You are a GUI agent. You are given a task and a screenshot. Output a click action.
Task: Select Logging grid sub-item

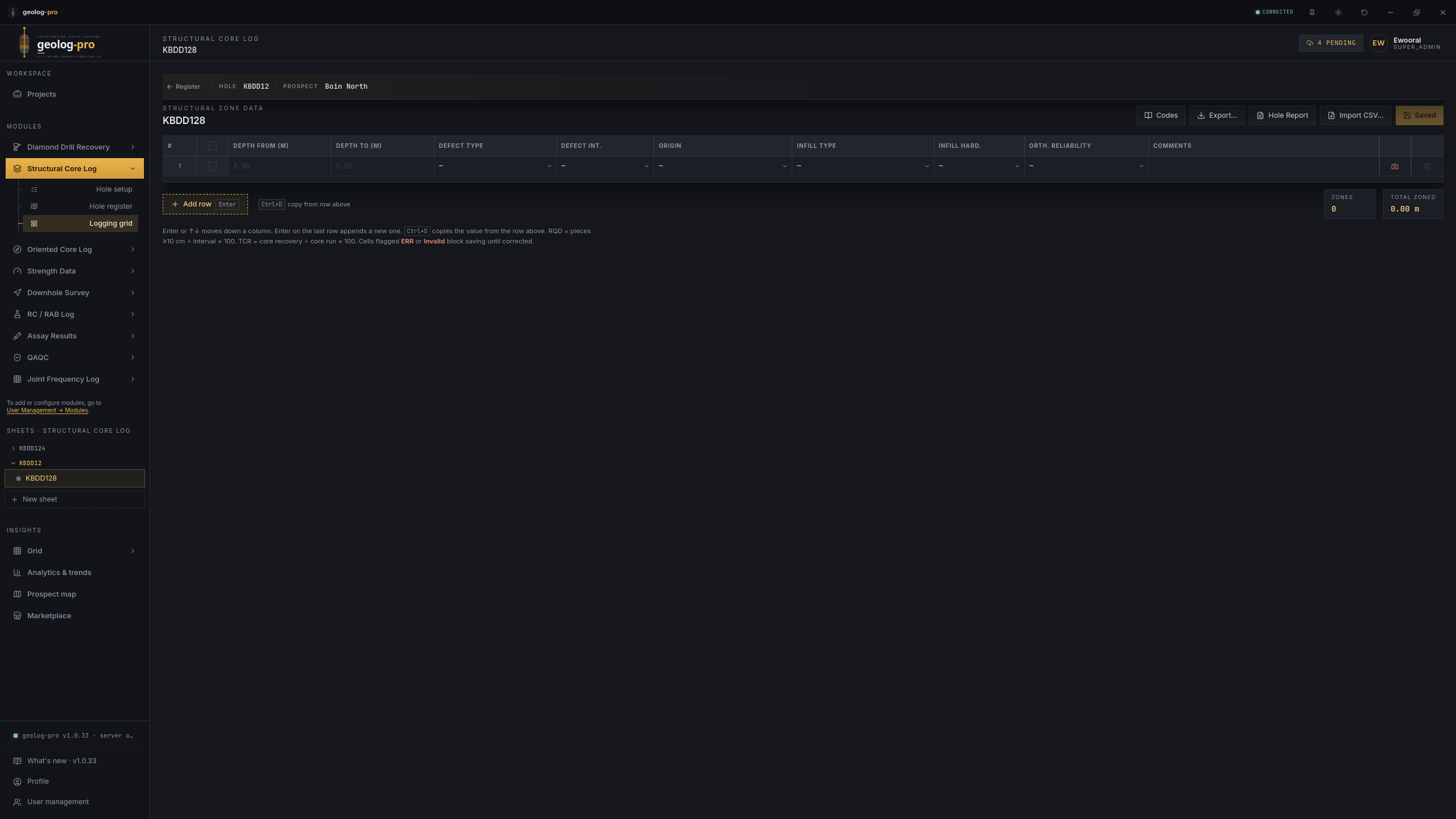click(80, 223)
